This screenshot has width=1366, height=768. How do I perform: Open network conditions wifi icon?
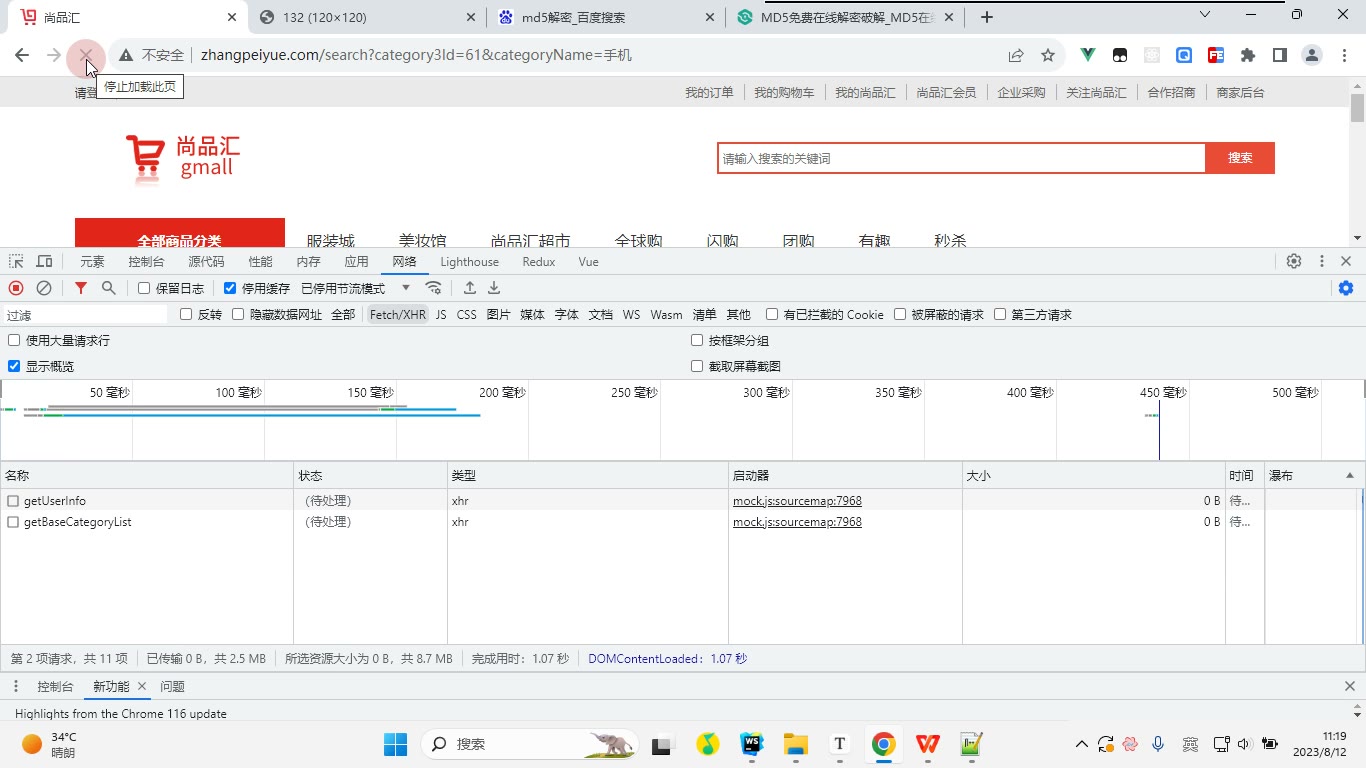tap(433, 288)
